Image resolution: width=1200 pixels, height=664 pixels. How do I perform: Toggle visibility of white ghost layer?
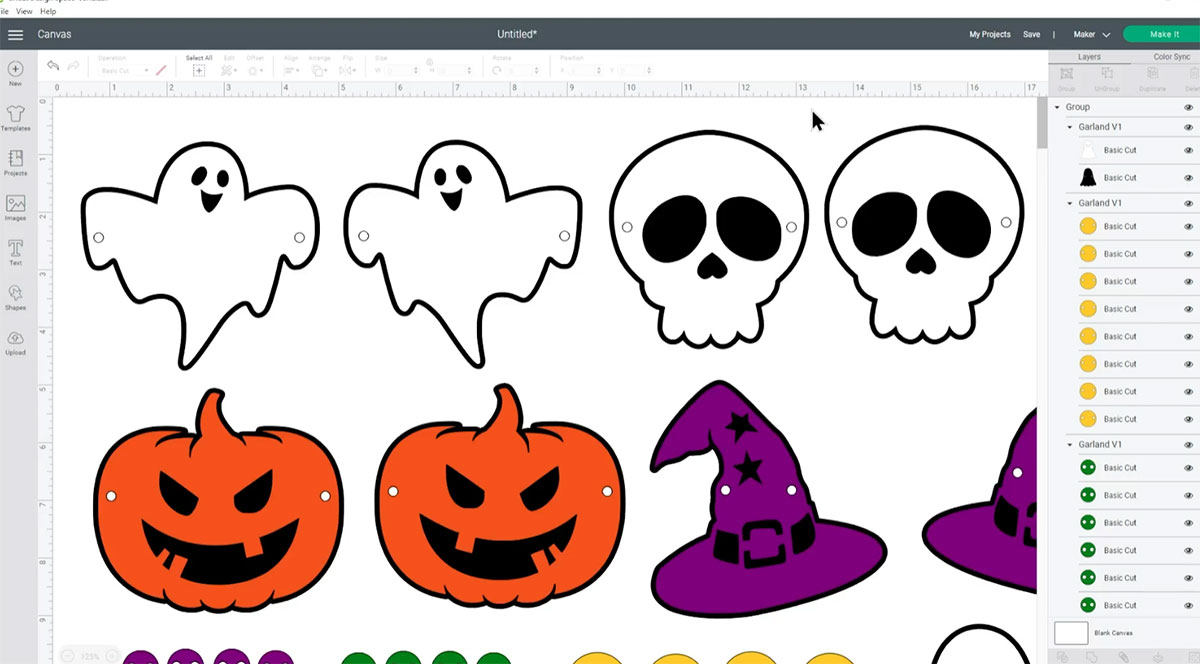[x=1189, y=150]
